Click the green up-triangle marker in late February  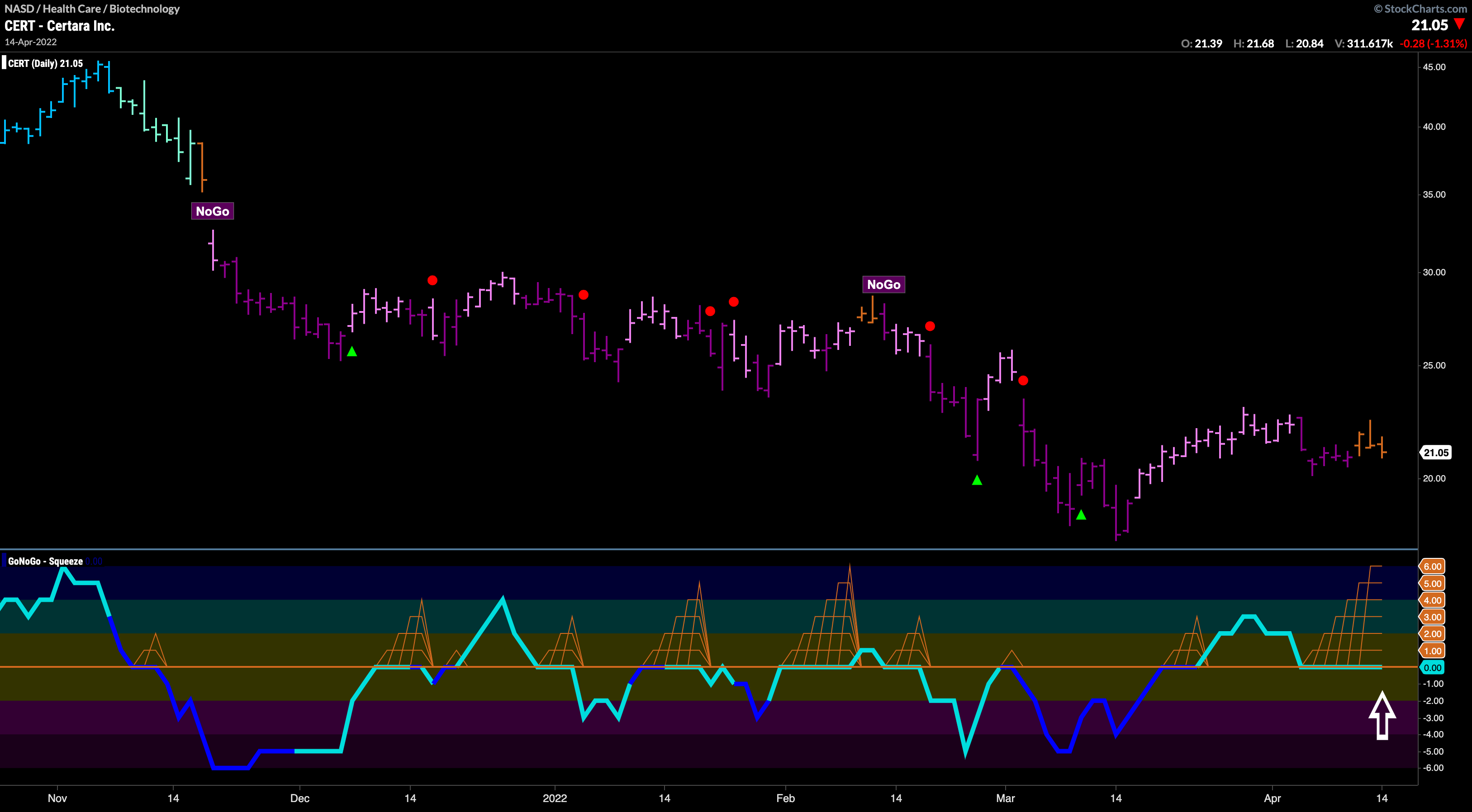point(977,480)
